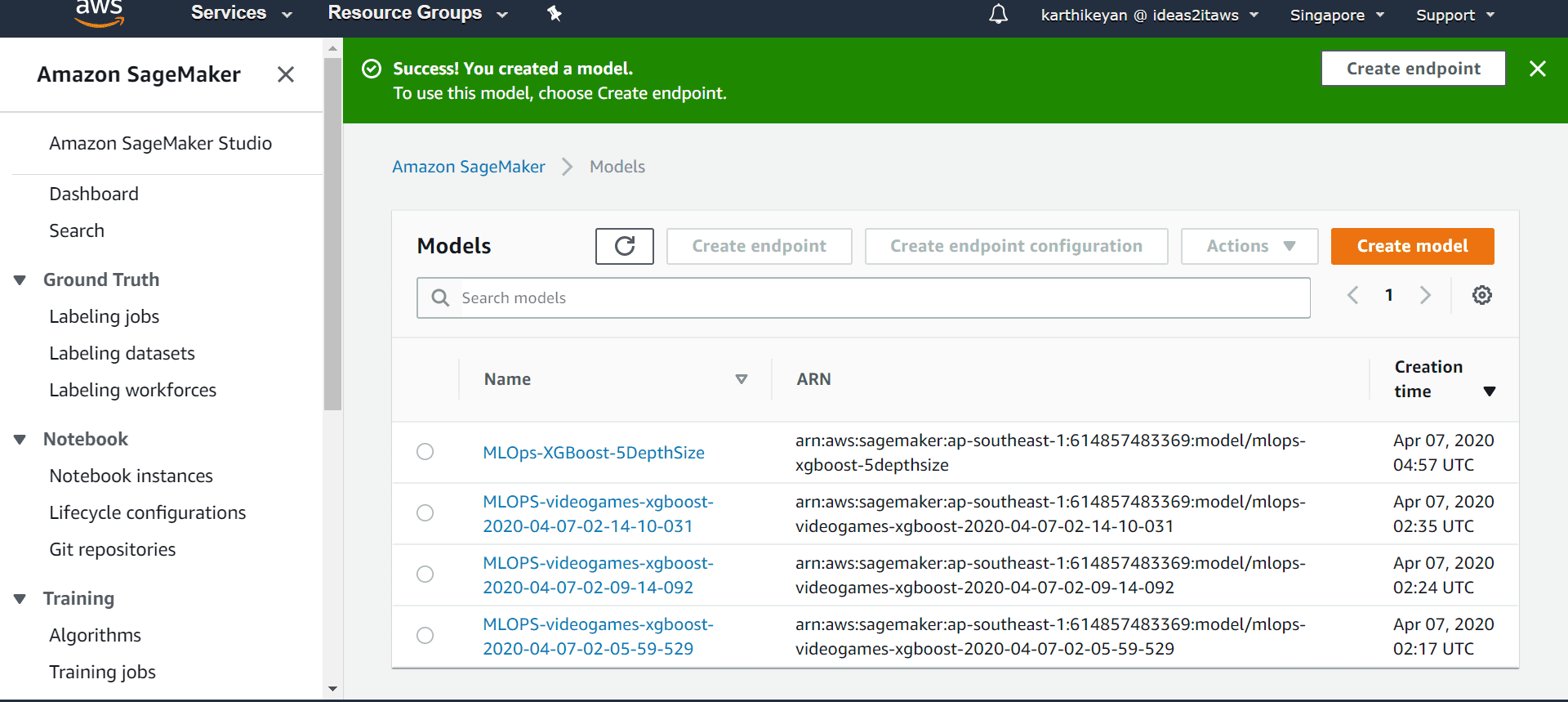This screenshot has height=702, width=1568.
Task: Go to next models page
Action: click(1425, 295)
